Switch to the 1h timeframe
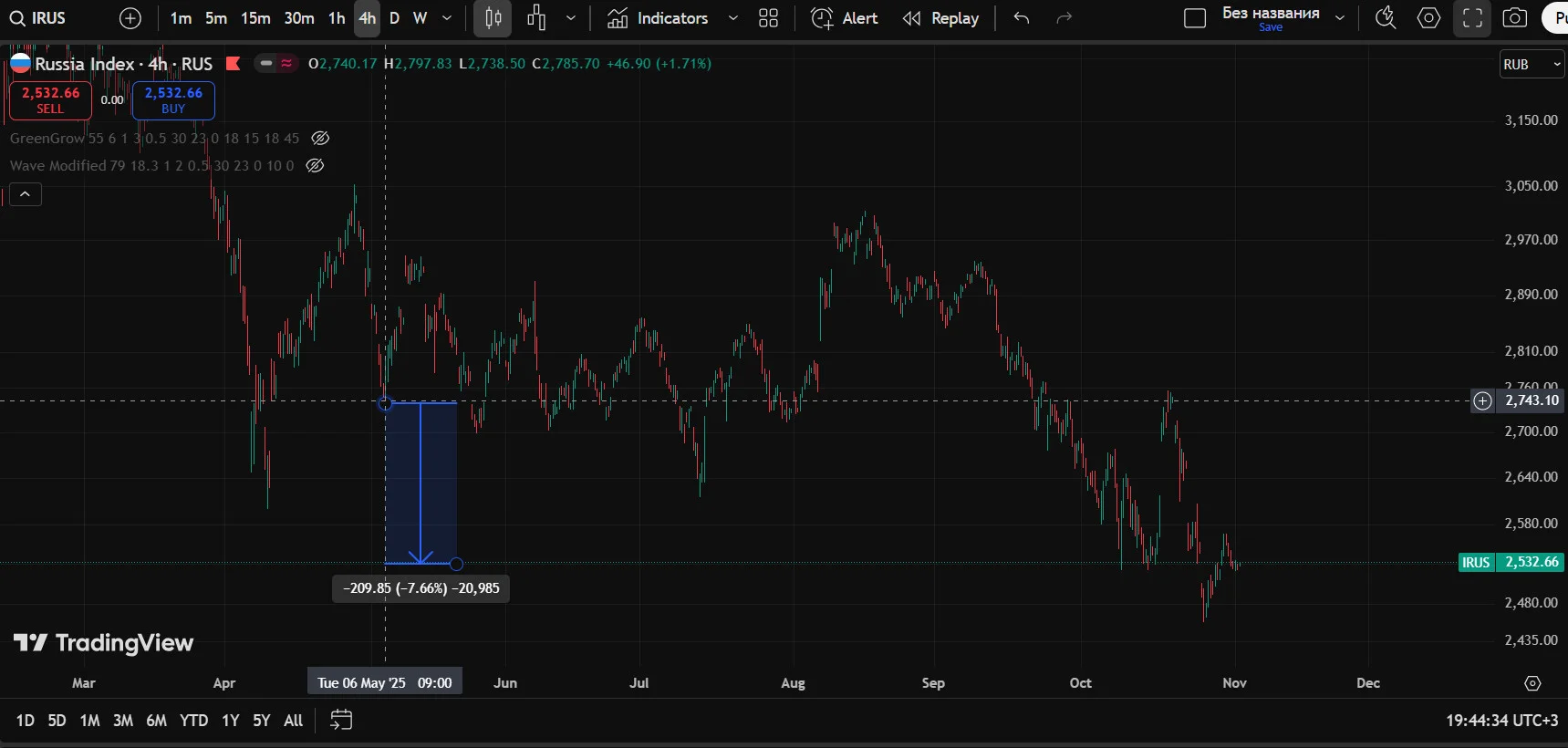The width and height of the screenshot is (1568, 748). click(337, 18)
